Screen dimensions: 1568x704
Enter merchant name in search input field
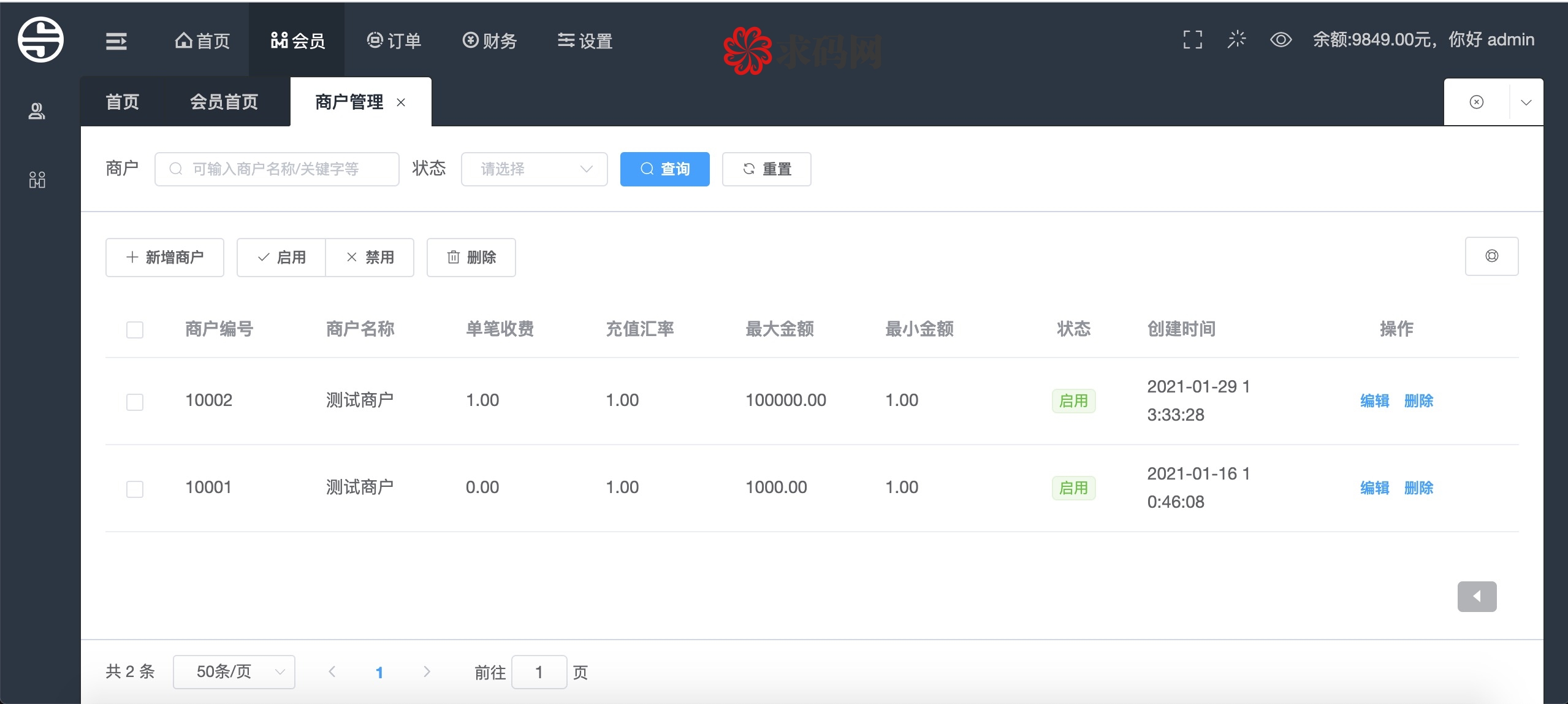(x=278, y=169)
